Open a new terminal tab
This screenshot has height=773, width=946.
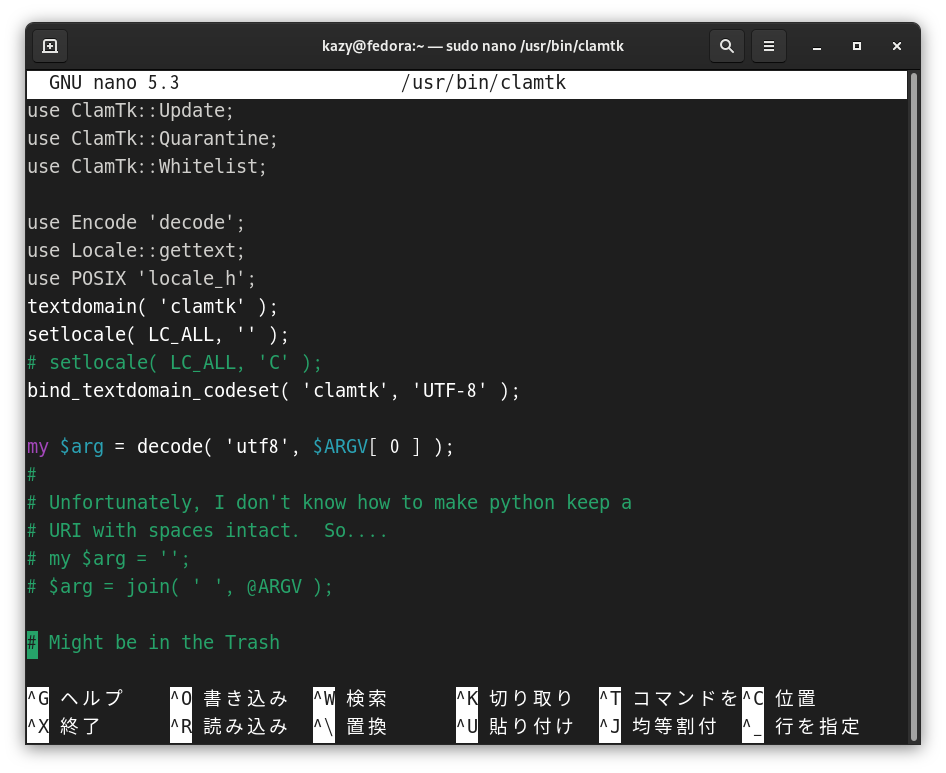pos(50,46)
